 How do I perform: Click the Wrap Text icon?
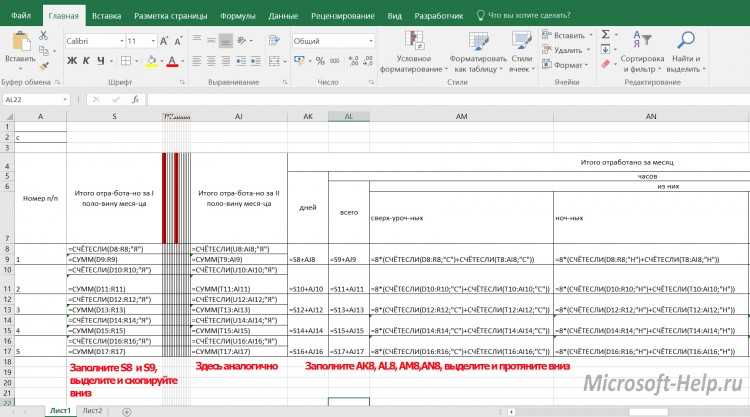pos(274,40)
